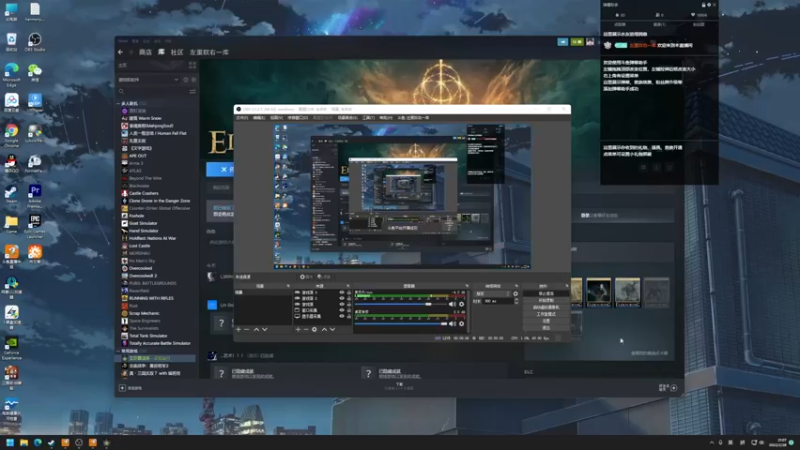Add a new source in OBS sources panel
Image resolution: width=800 pixels, height=450 pixels.
298,330
